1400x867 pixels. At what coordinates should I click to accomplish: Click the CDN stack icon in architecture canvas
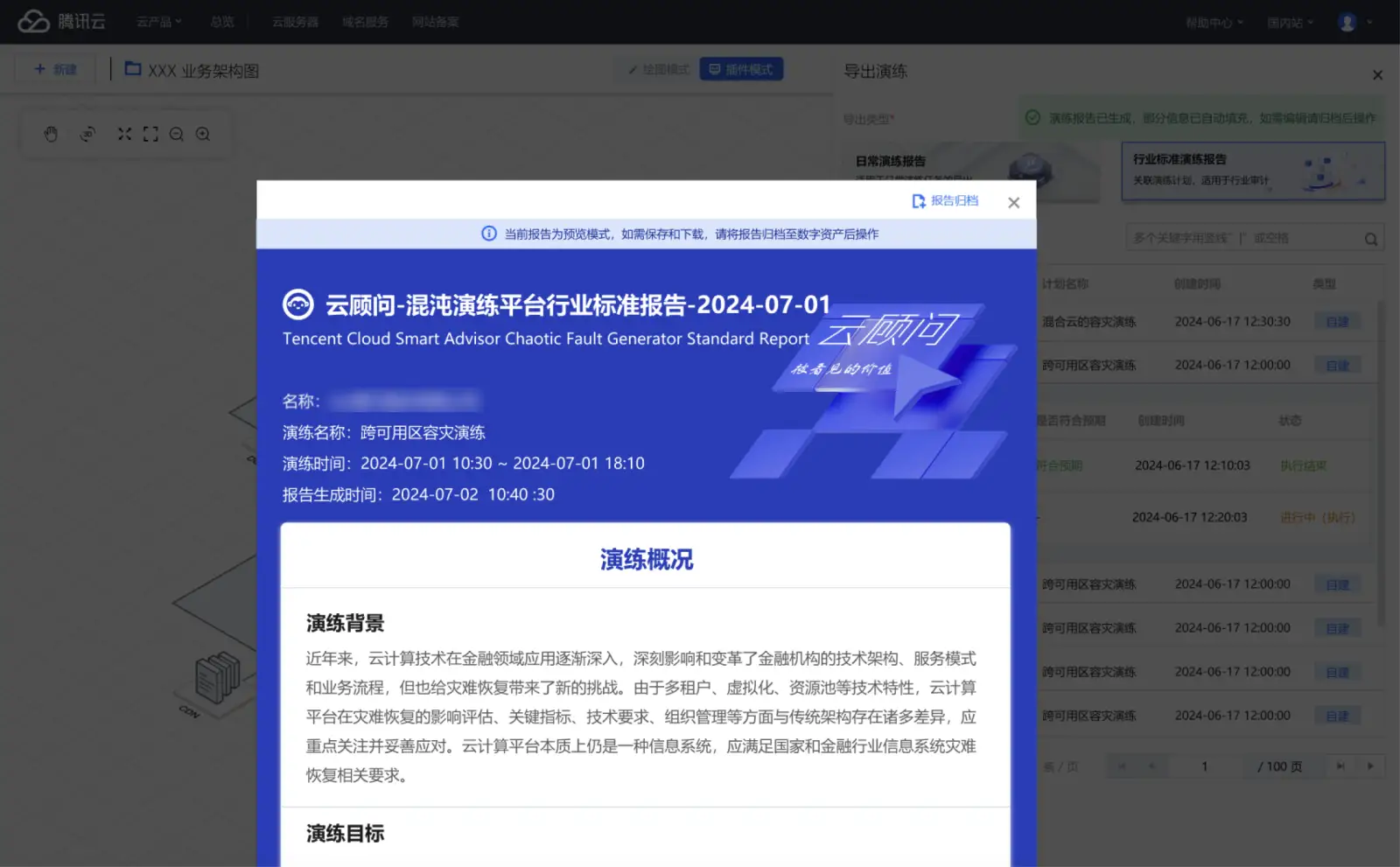(217, 677)
